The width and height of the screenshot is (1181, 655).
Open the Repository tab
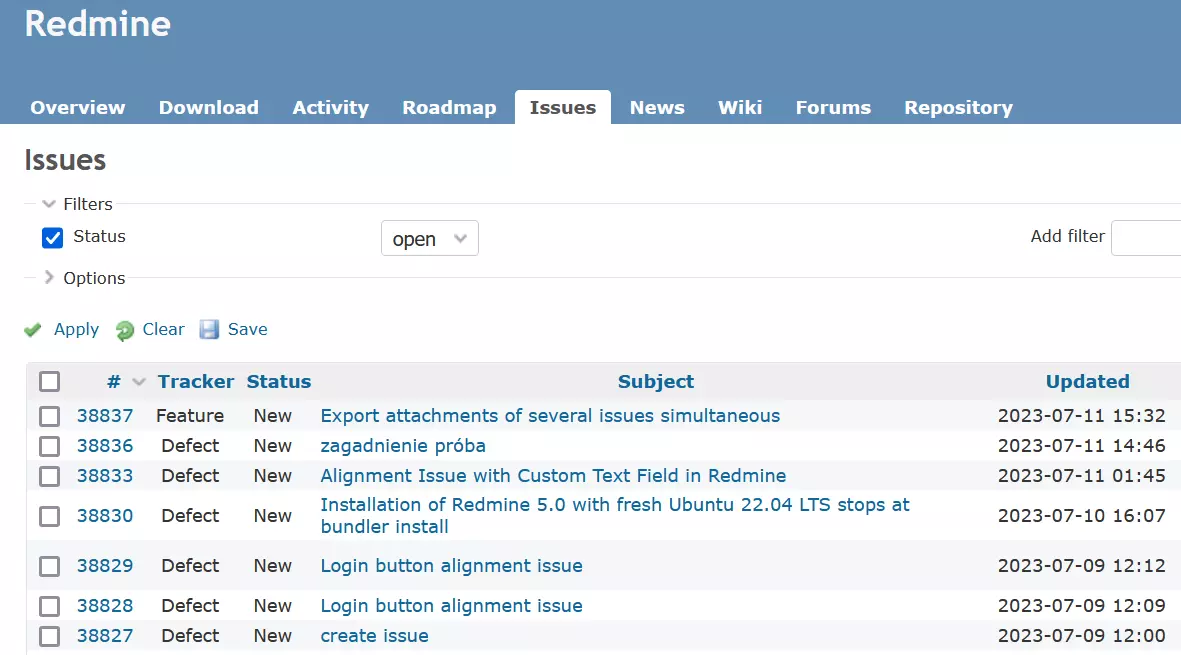tap(958, 107)
